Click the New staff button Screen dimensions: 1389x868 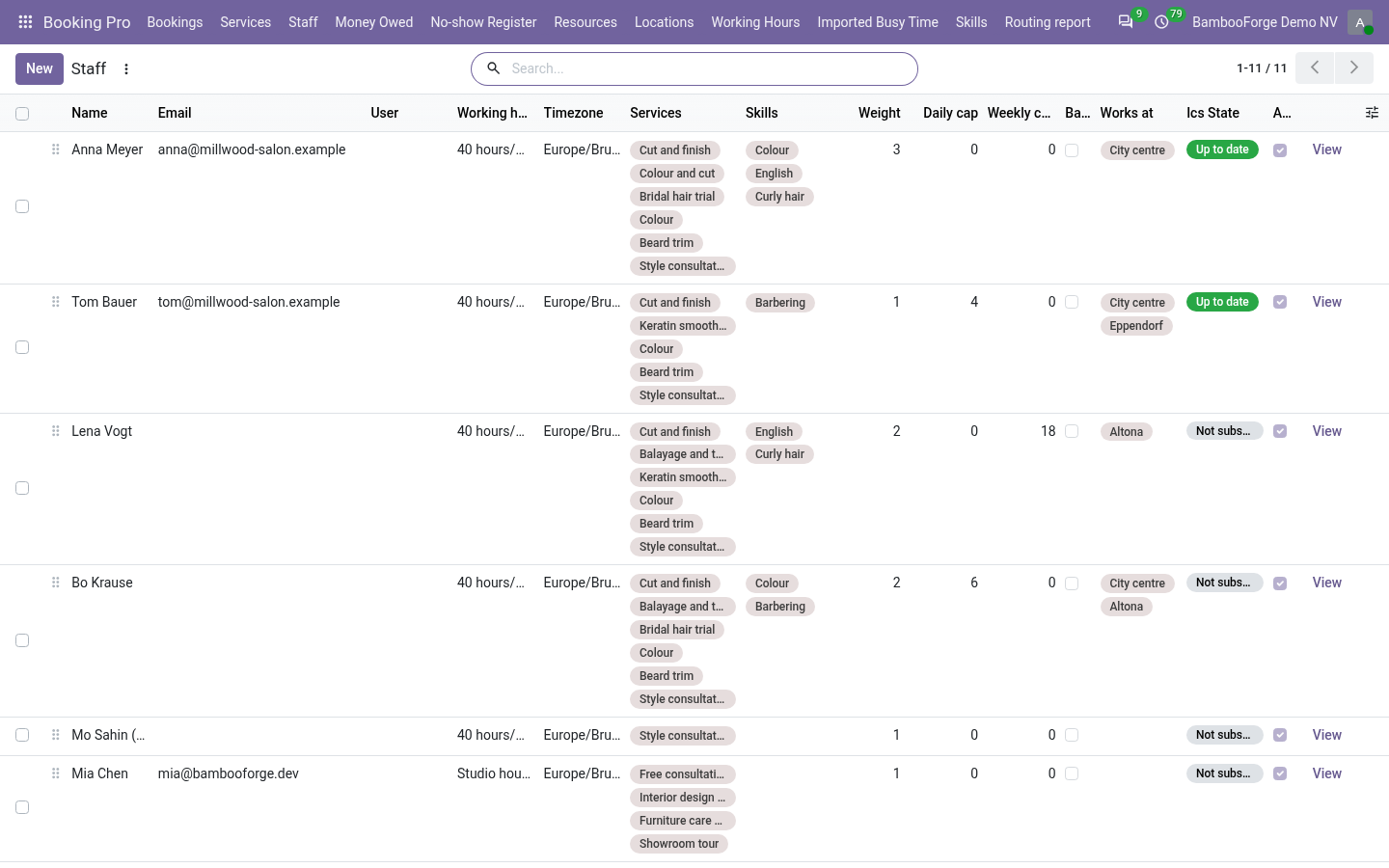click(x=40, y=68)
